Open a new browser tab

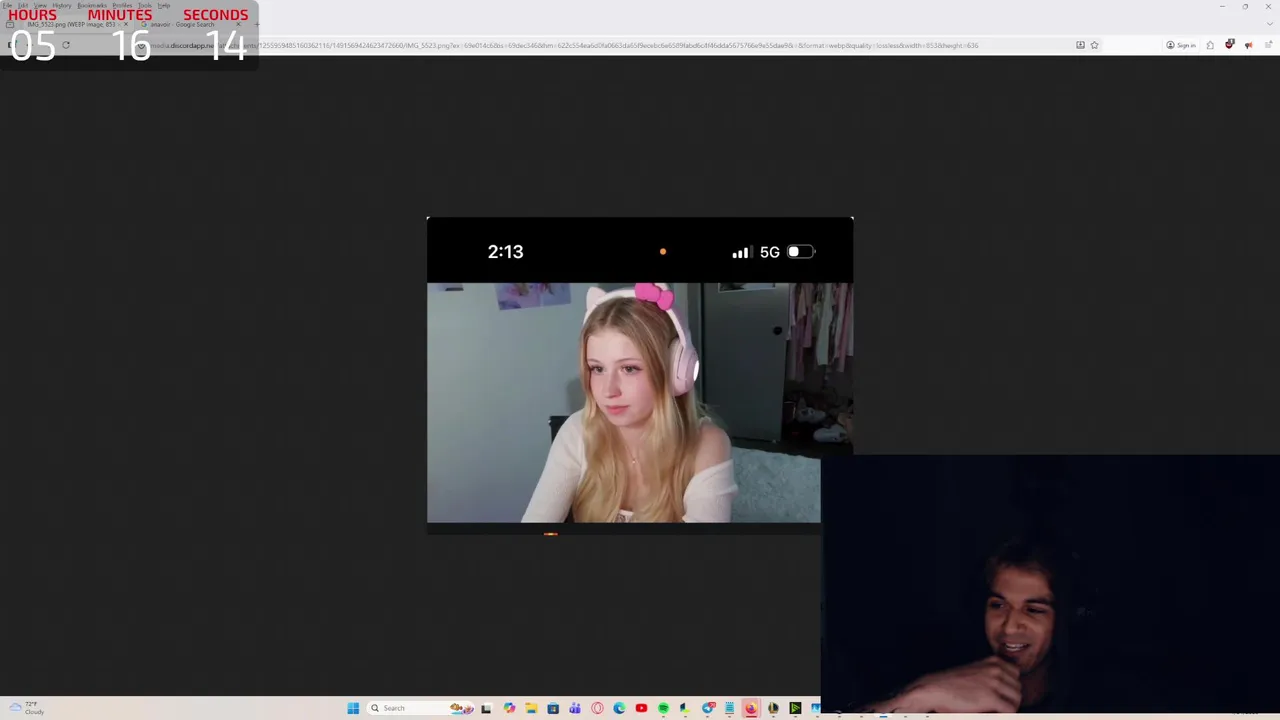(256, 24)
